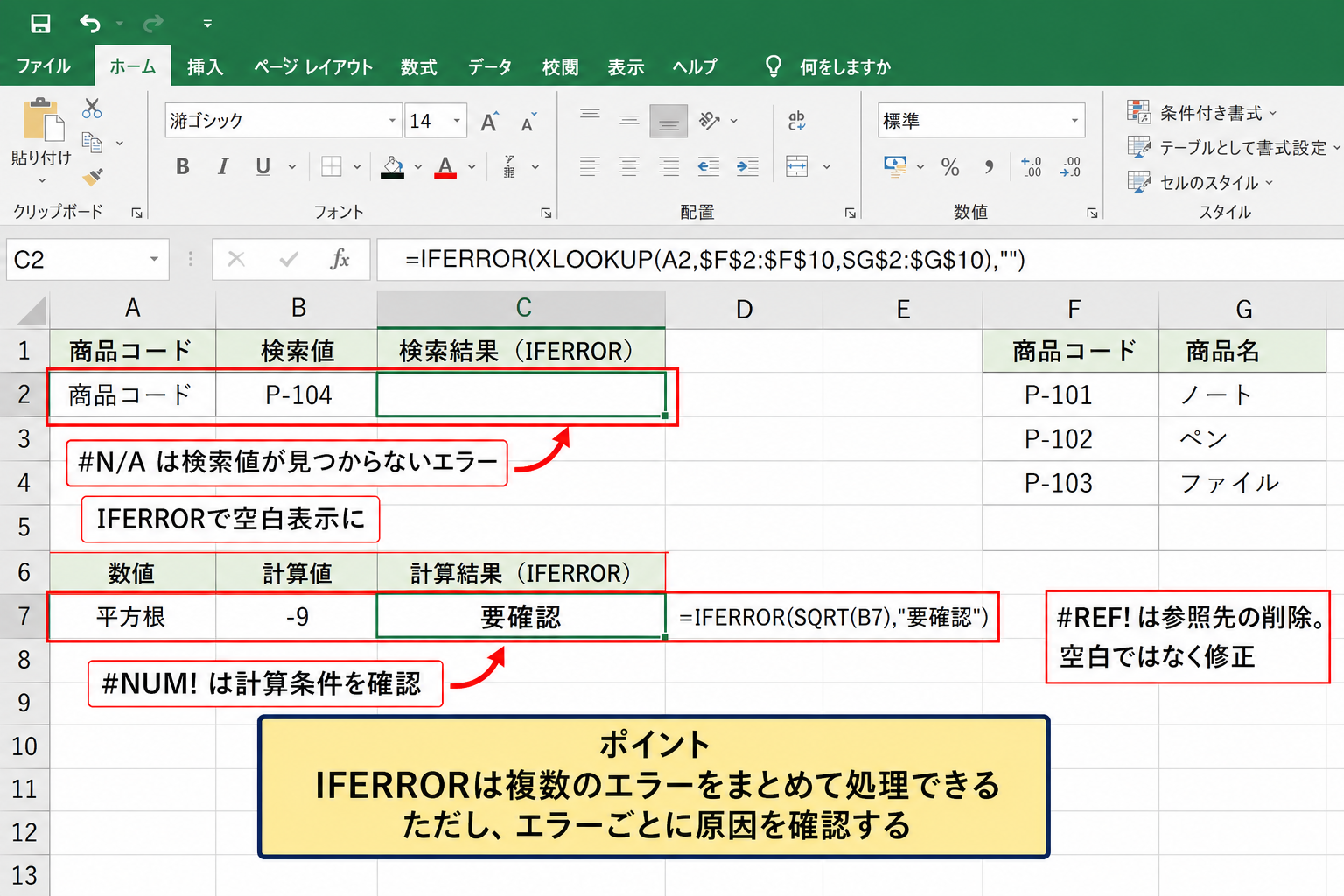Click Increase Font Size icon

[x=490, y=122]
